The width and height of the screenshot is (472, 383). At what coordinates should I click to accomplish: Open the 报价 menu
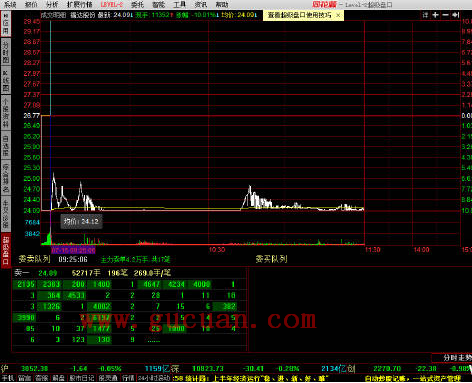[x=31, y=5]
